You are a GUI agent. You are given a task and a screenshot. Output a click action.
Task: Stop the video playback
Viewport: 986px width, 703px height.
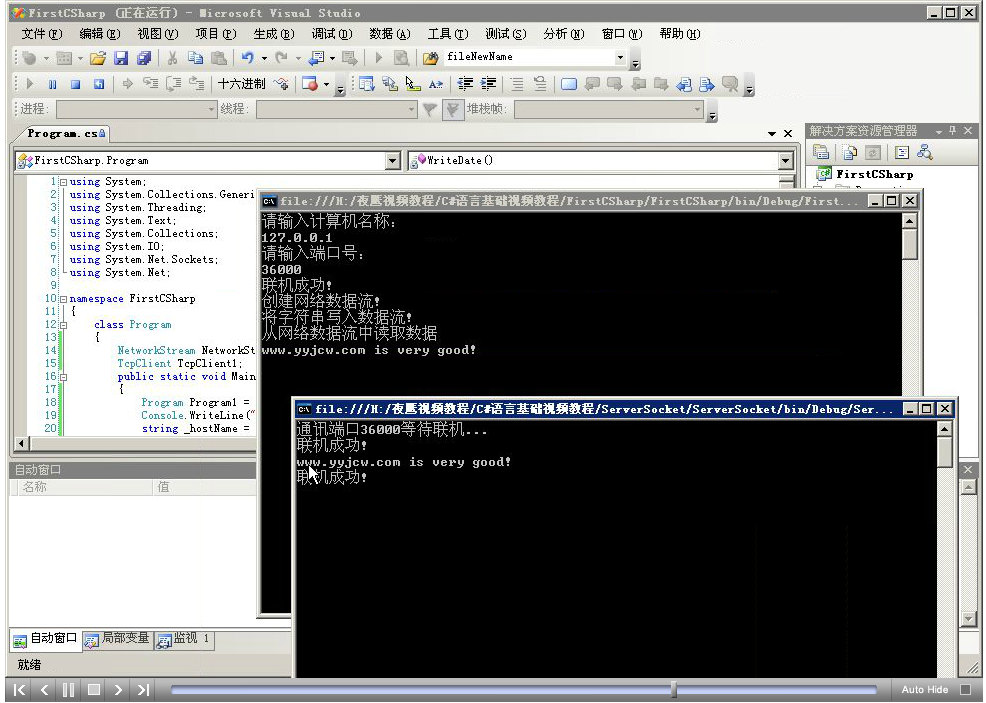coord(94,690)
